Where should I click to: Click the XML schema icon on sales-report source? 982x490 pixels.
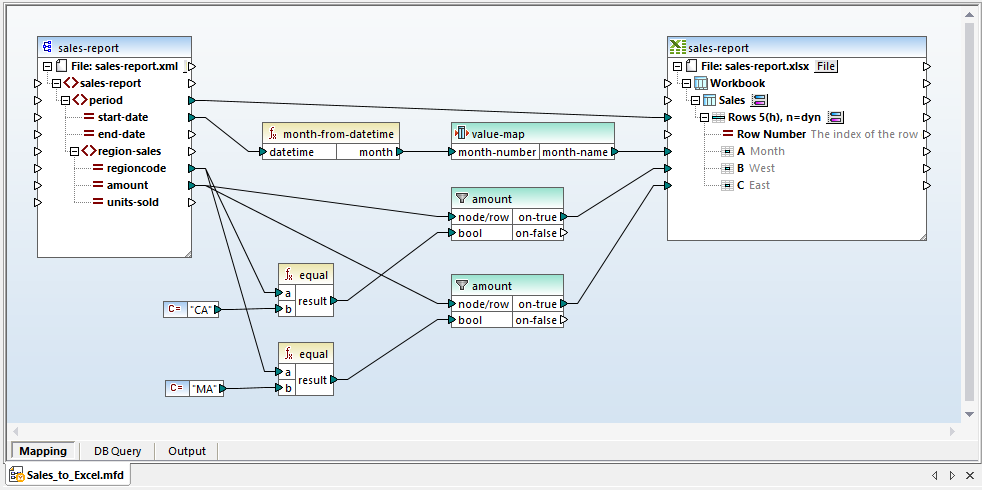click(47, 47)
